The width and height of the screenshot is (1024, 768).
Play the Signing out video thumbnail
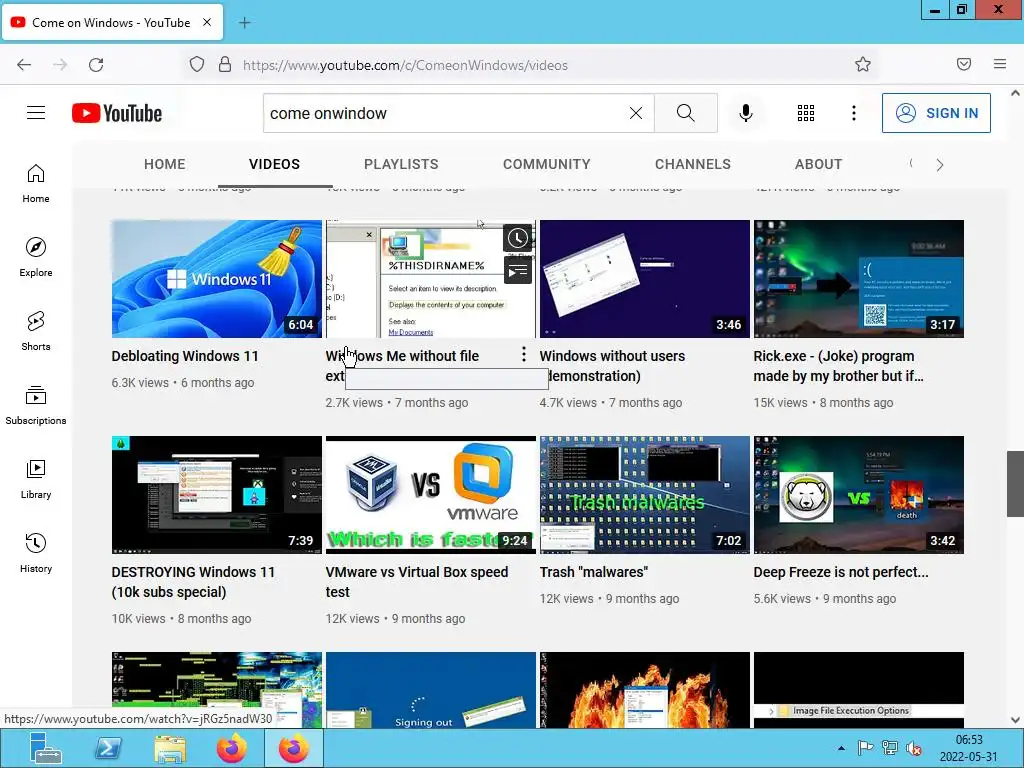(x=431, y=690)
